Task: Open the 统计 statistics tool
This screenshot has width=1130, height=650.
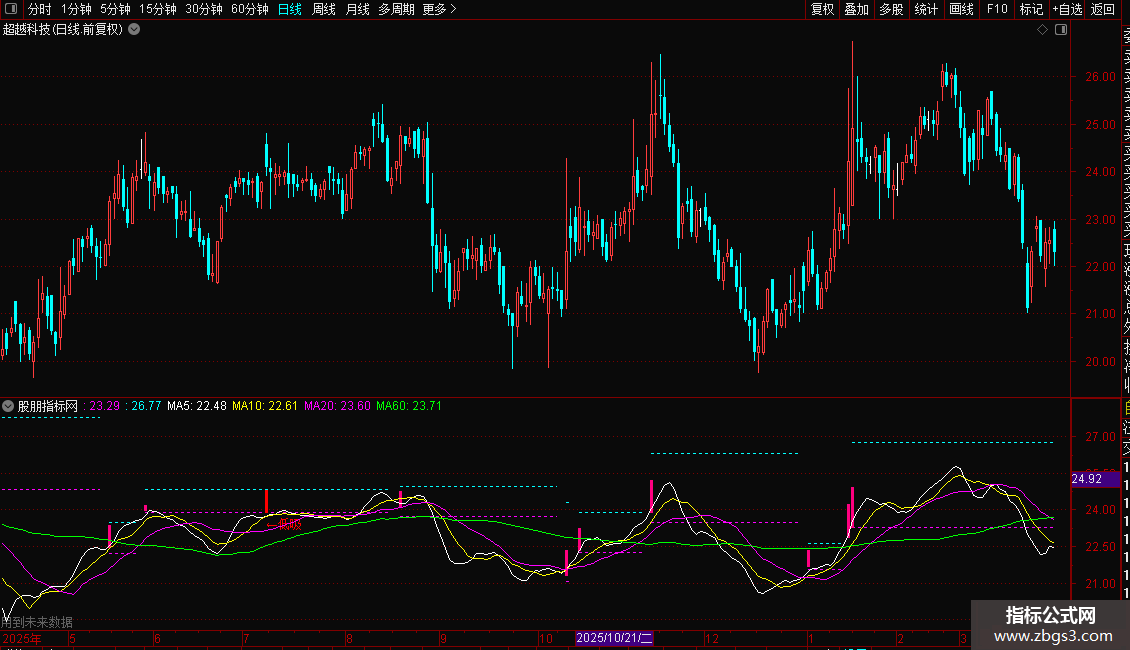Action: (x=926, y=9)
